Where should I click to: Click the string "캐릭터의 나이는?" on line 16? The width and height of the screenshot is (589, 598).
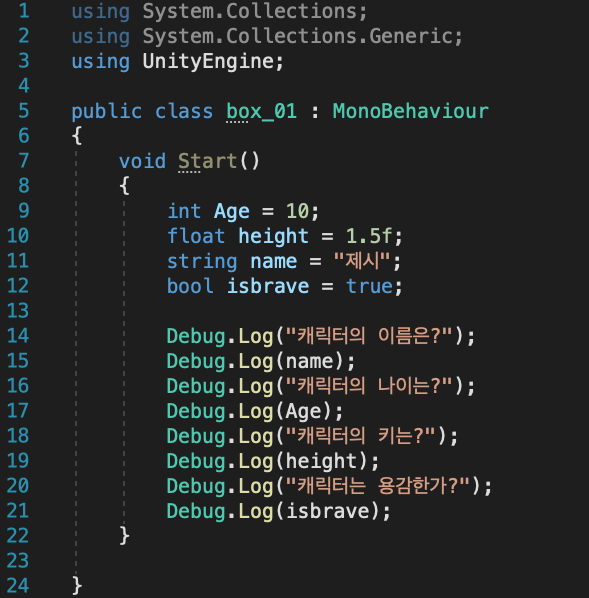tap(369, 386)
